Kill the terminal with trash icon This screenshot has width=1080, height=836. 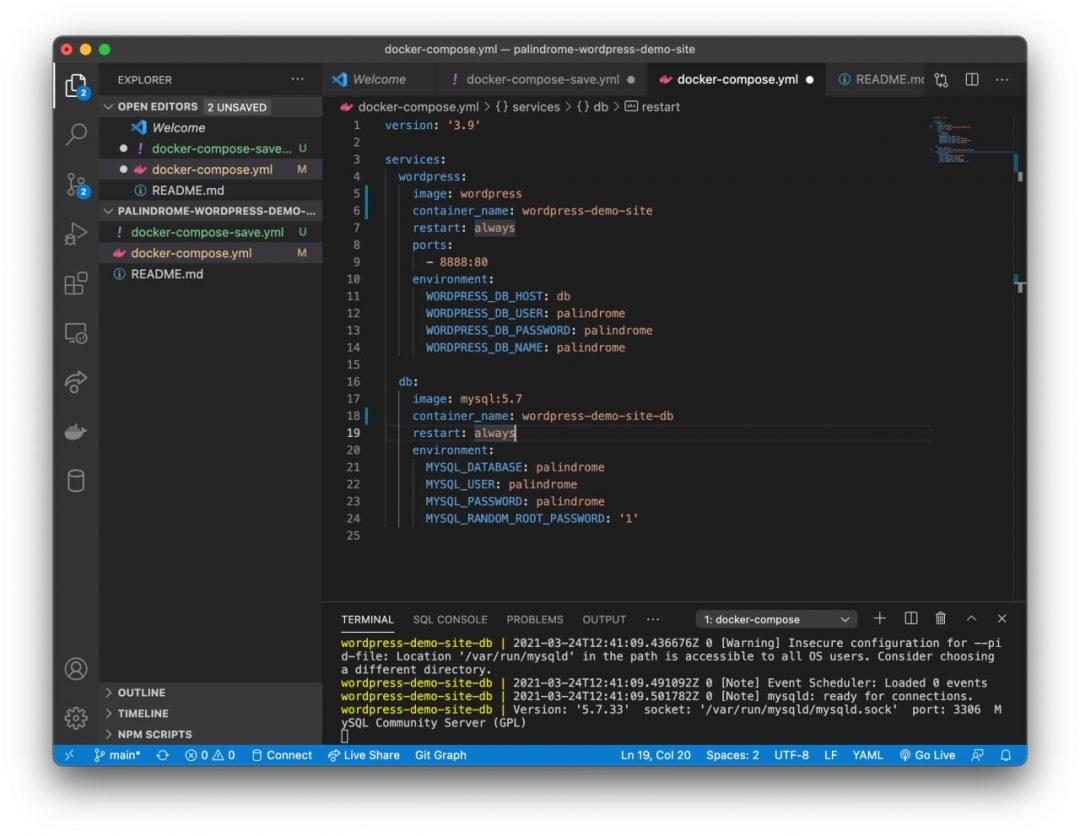[940, 619]
